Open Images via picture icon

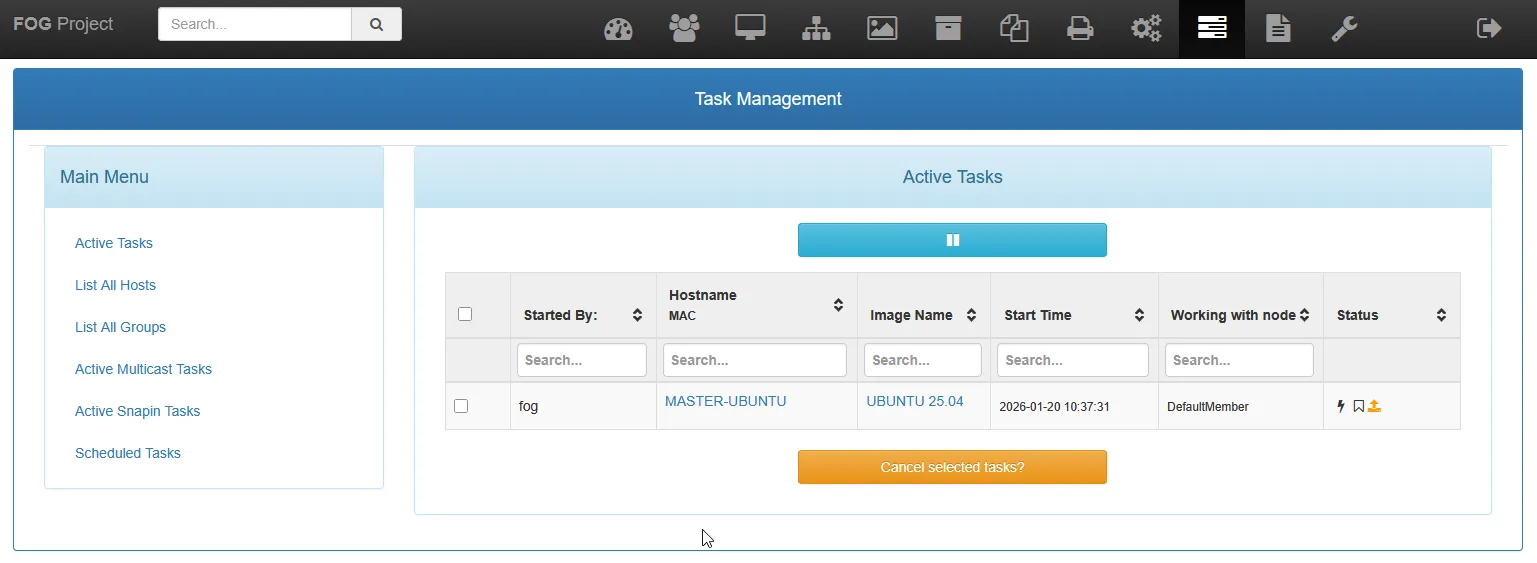(x=882, y=29)
